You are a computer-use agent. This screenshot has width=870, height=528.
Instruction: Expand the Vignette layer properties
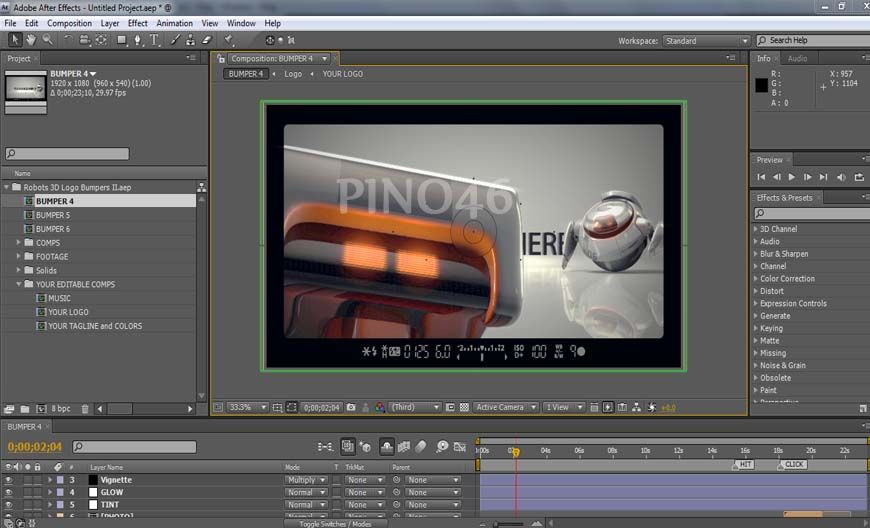pos(50,480)
